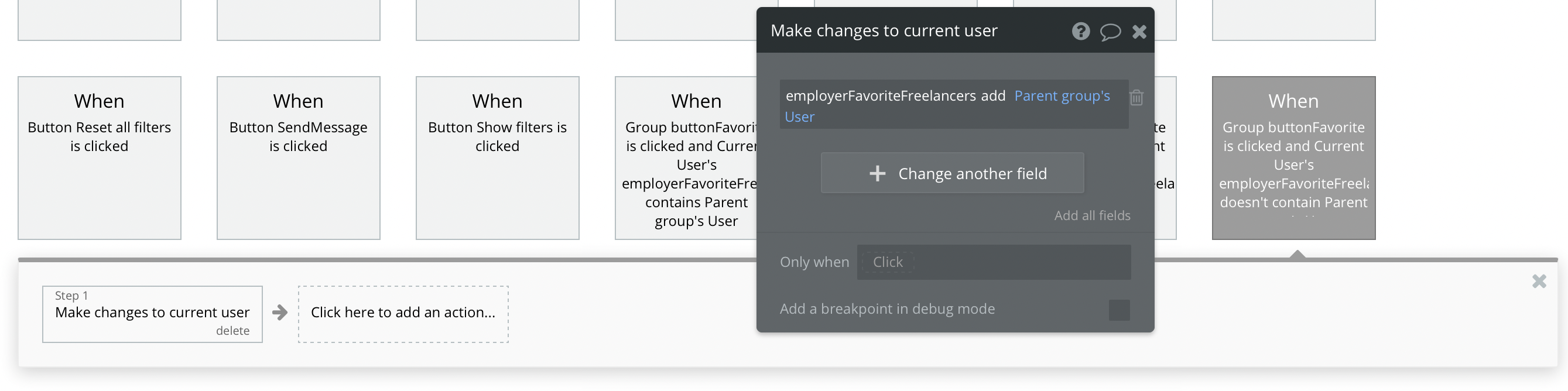Image resolution: width=1568 pixels, height=391 pixels.
Task: Select the Button SendMessage is clicked event
Action: click(298, 157)
